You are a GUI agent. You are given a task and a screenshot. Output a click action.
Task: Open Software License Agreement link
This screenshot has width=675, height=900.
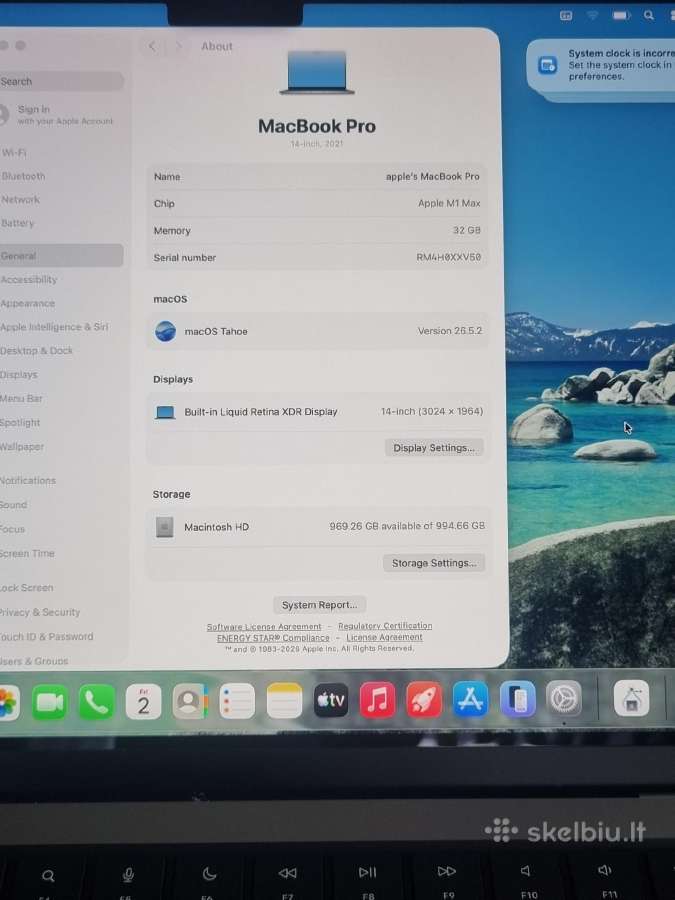click(264, 627)
